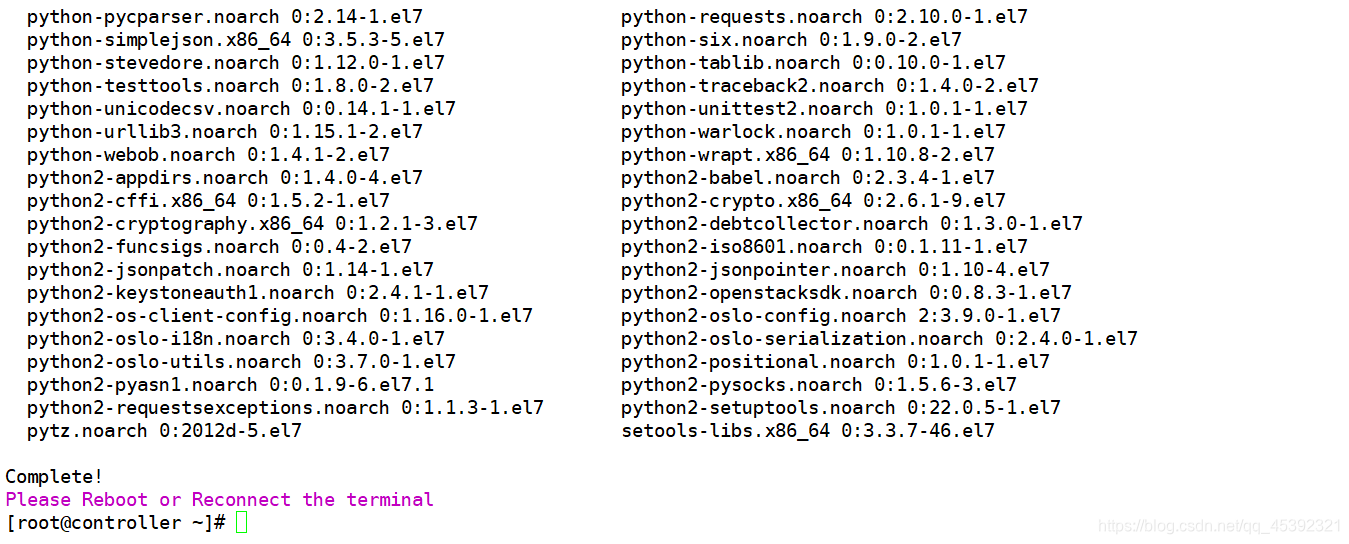
Task: Click the python2-requestsexceptions.noarch entry
Action: click(x=285, y=408)
